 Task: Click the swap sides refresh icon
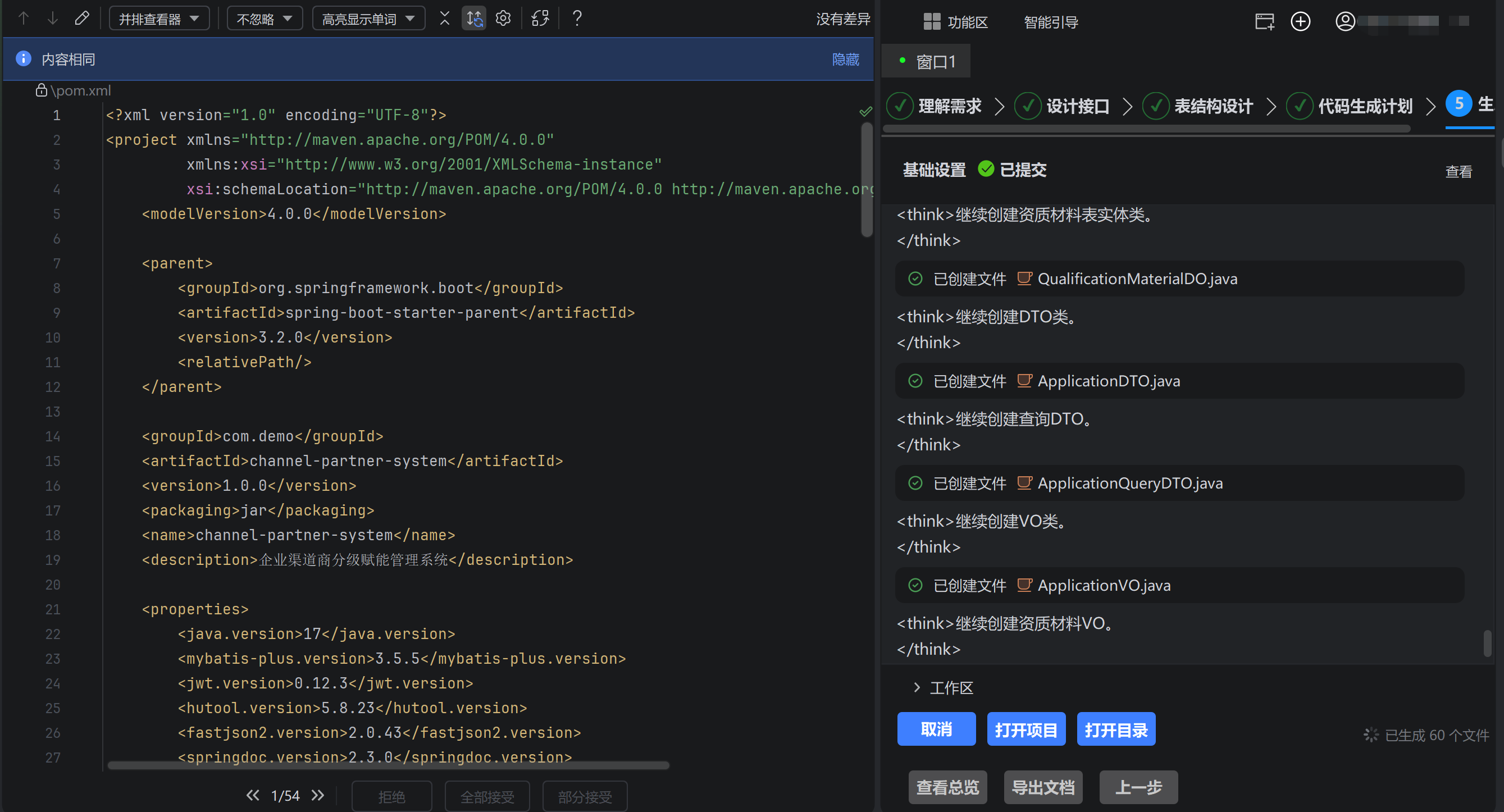tap(541, 19)
